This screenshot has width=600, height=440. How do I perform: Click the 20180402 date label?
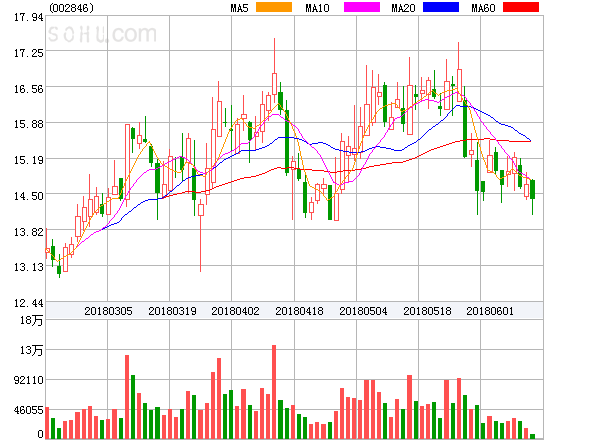pos(235,311)
